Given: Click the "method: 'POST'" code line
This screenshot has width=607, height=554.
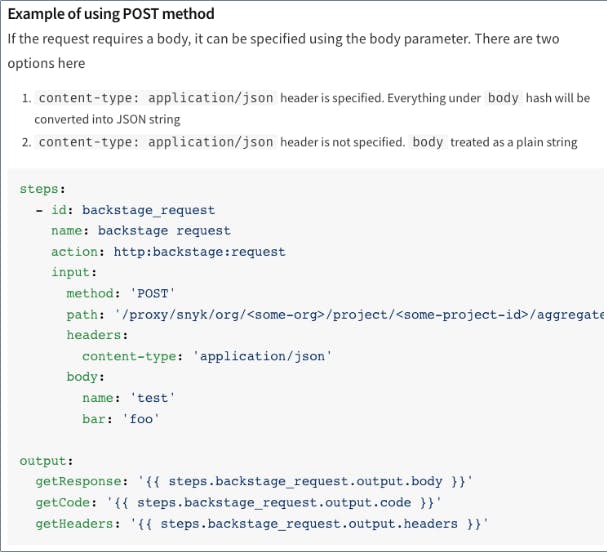Looking at the screenshot, I should pyautogui.click(x=120, y=293).
